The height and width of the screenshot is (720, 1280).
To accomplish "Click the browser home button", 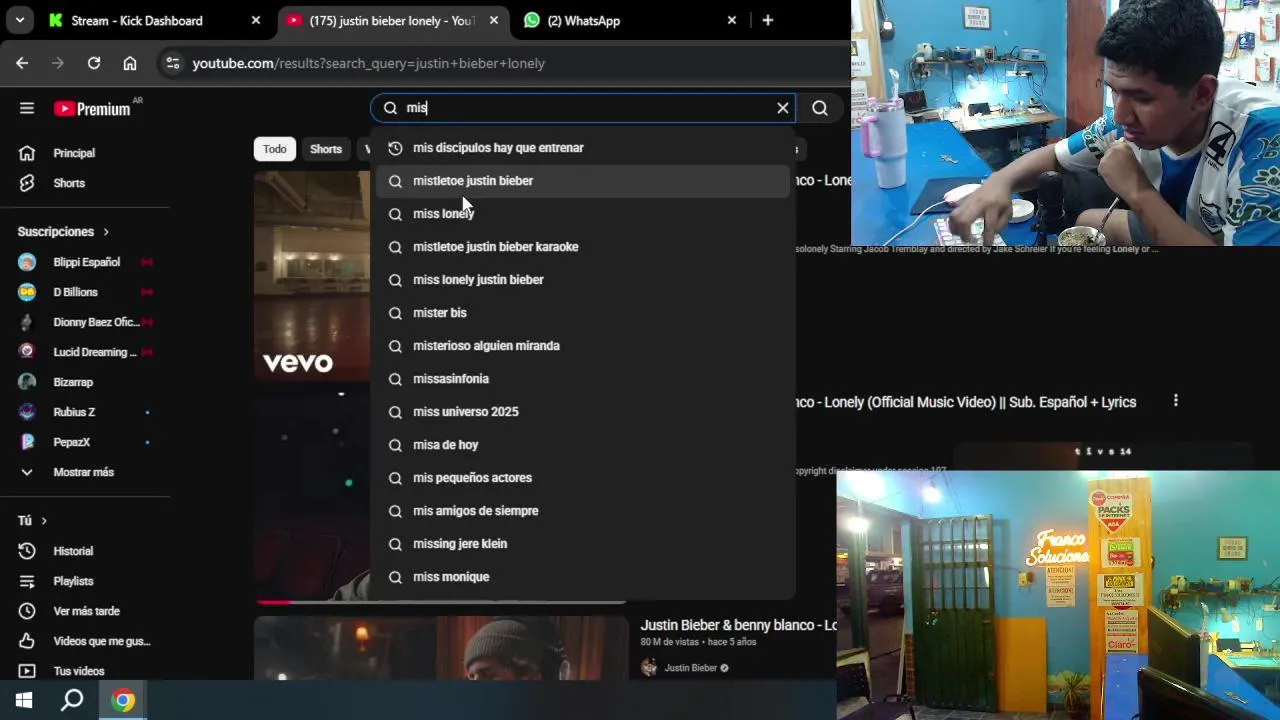I will pos(130,63).
